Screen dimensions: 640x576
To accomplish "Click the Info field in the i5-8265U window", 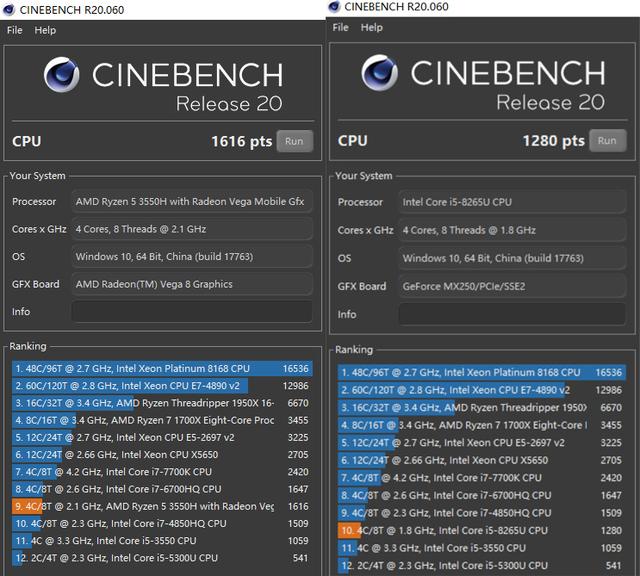I will coord(512,314).
